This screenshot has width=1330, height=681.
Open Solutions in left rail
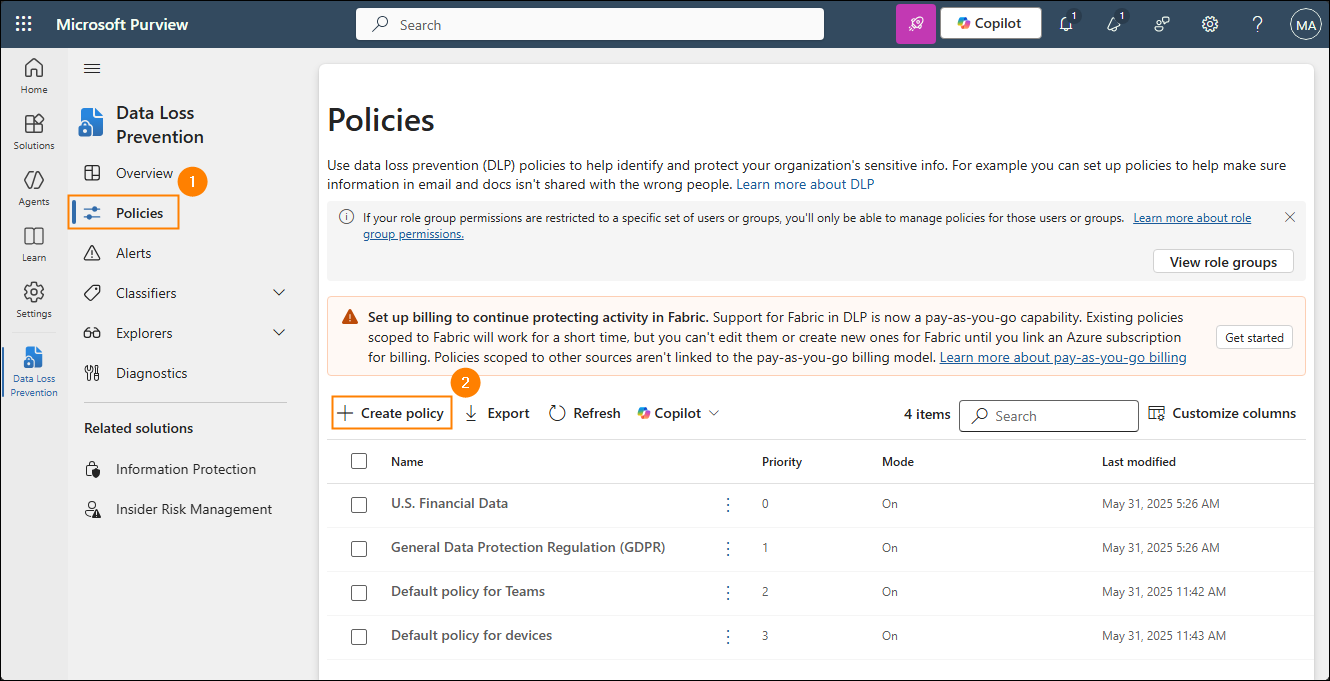34,132
